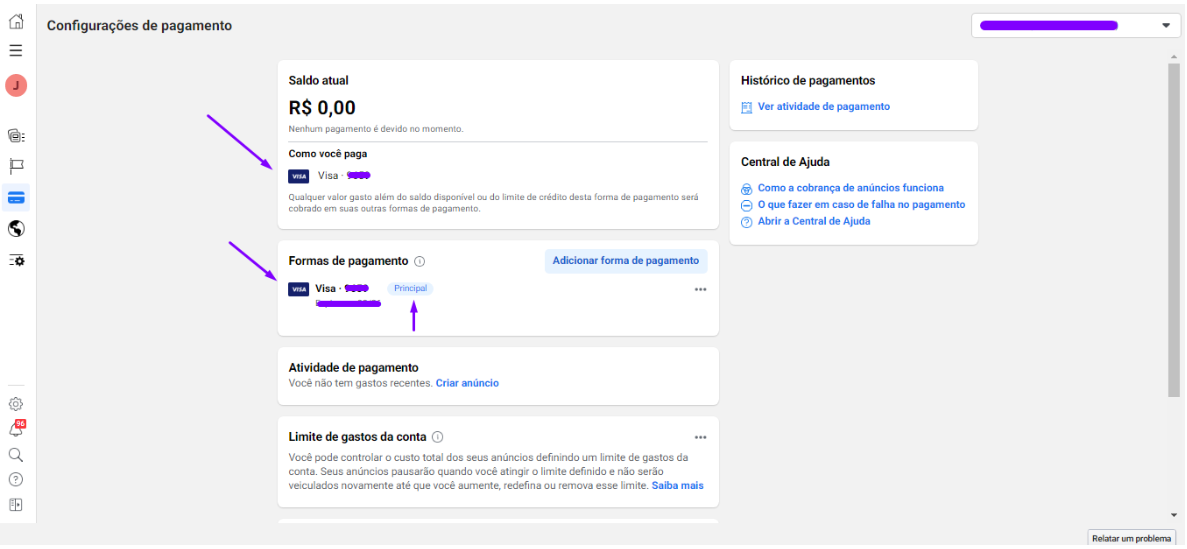
Task: Open the J profile avatar
Action: (x=16, y=86)
